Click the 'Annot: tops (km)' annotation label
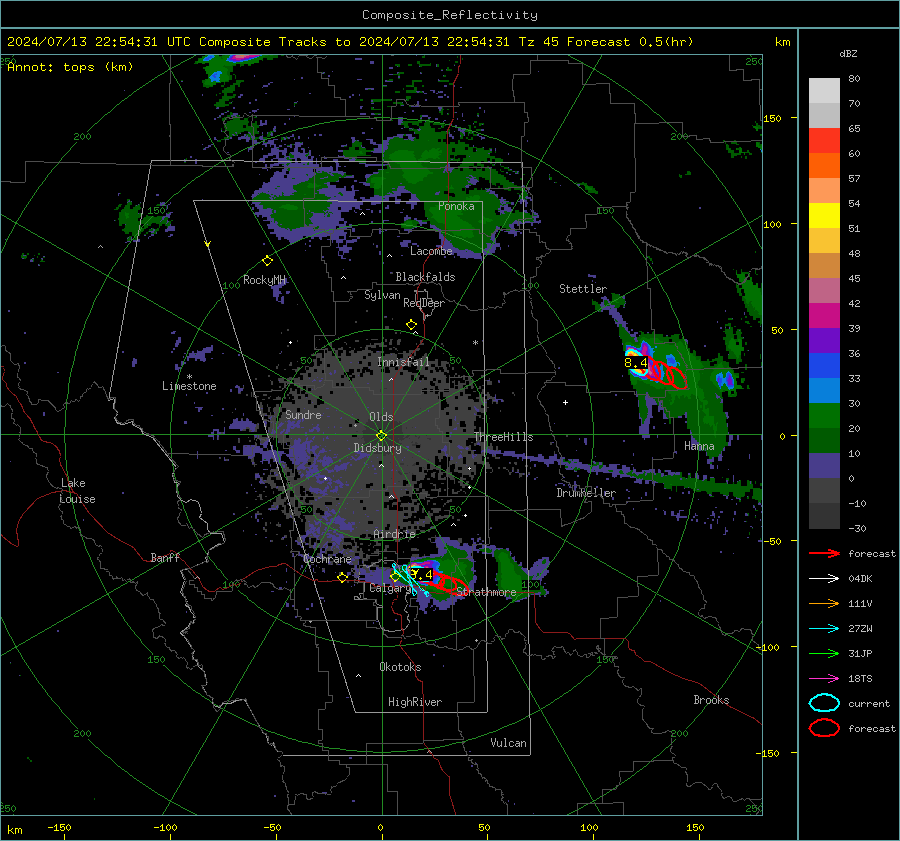Screen dimensions: 900x841 click(70, 67)
